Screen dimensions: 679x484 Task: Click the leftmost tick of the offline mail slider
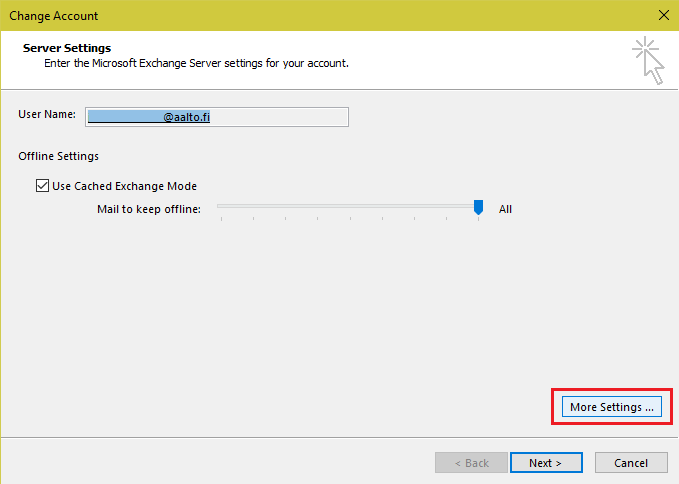click(220, 217)
